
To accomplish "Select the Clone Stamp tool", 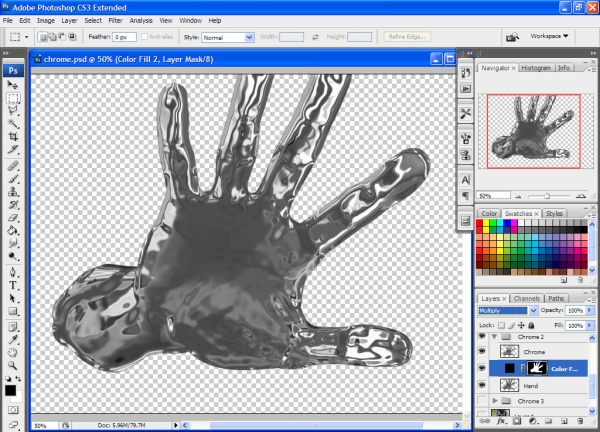I will [x=13, y=191].
